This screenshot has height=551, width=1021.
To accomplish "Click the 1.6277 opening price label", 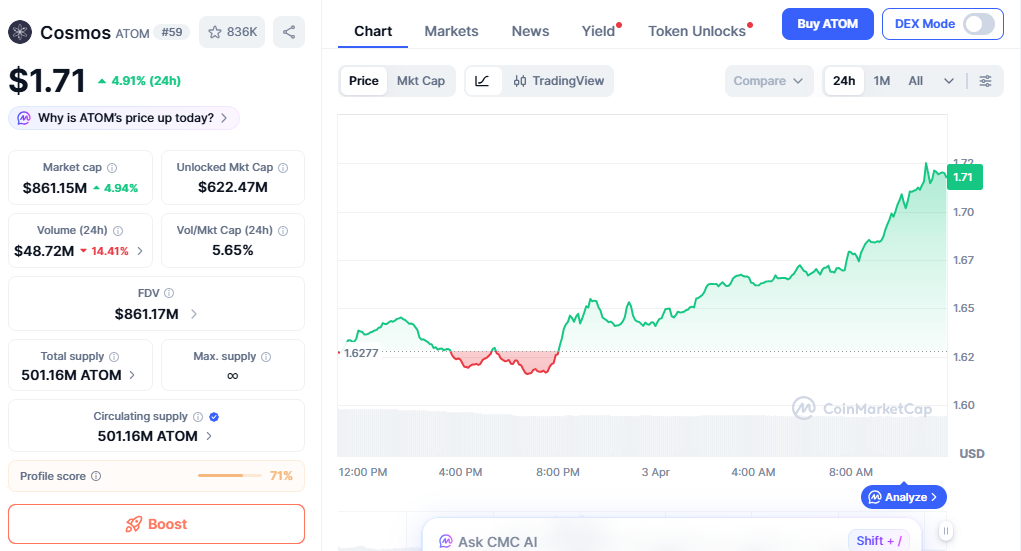I will point(361,353).
